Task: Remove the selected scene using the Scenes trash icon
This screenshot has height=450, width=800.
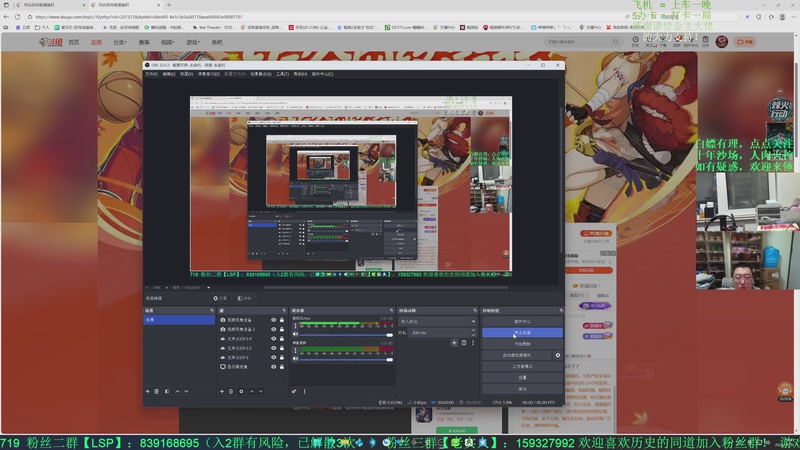Action: [x=157, y=391]
